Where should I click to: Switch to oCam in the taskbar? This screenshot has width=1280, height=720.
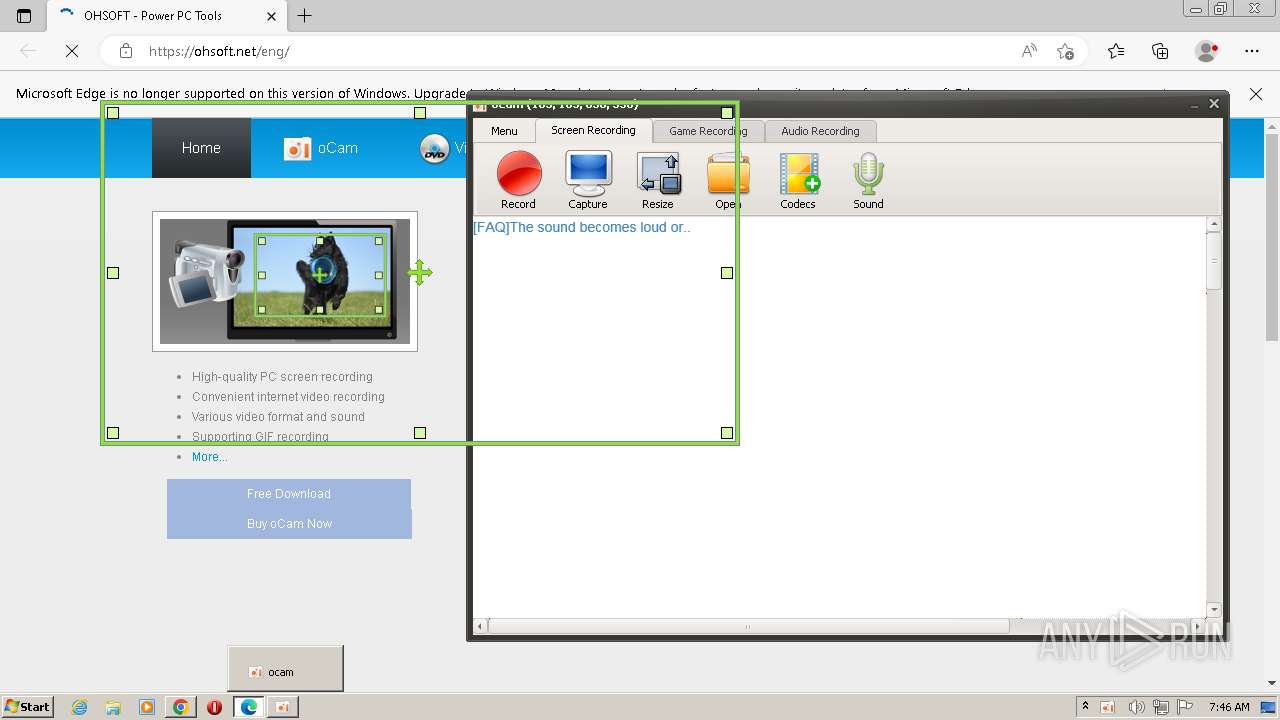(282, 707)
